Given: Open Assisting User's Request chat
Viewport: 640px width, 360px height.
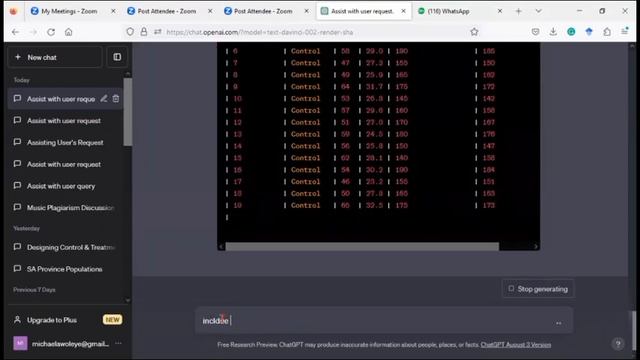Looking at the screenshot, I should (x=65, y=142).
